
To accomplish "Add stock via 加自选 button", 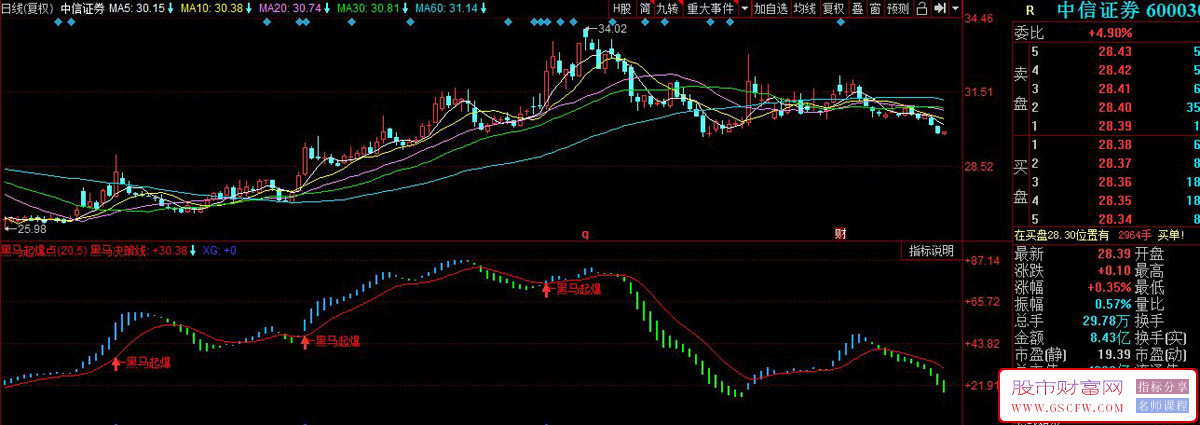I will click(x=771, y=8).
